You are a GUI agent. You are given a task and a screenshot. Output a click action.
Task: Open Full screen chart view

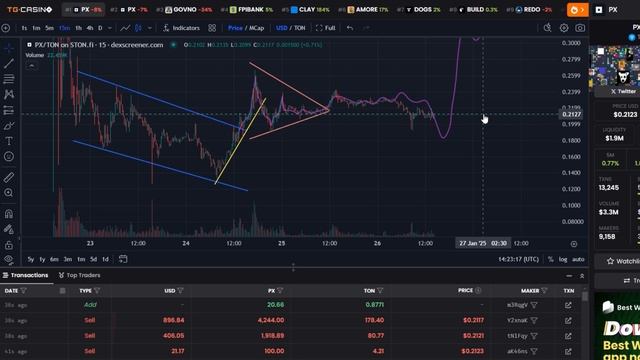tap(326, 28)
